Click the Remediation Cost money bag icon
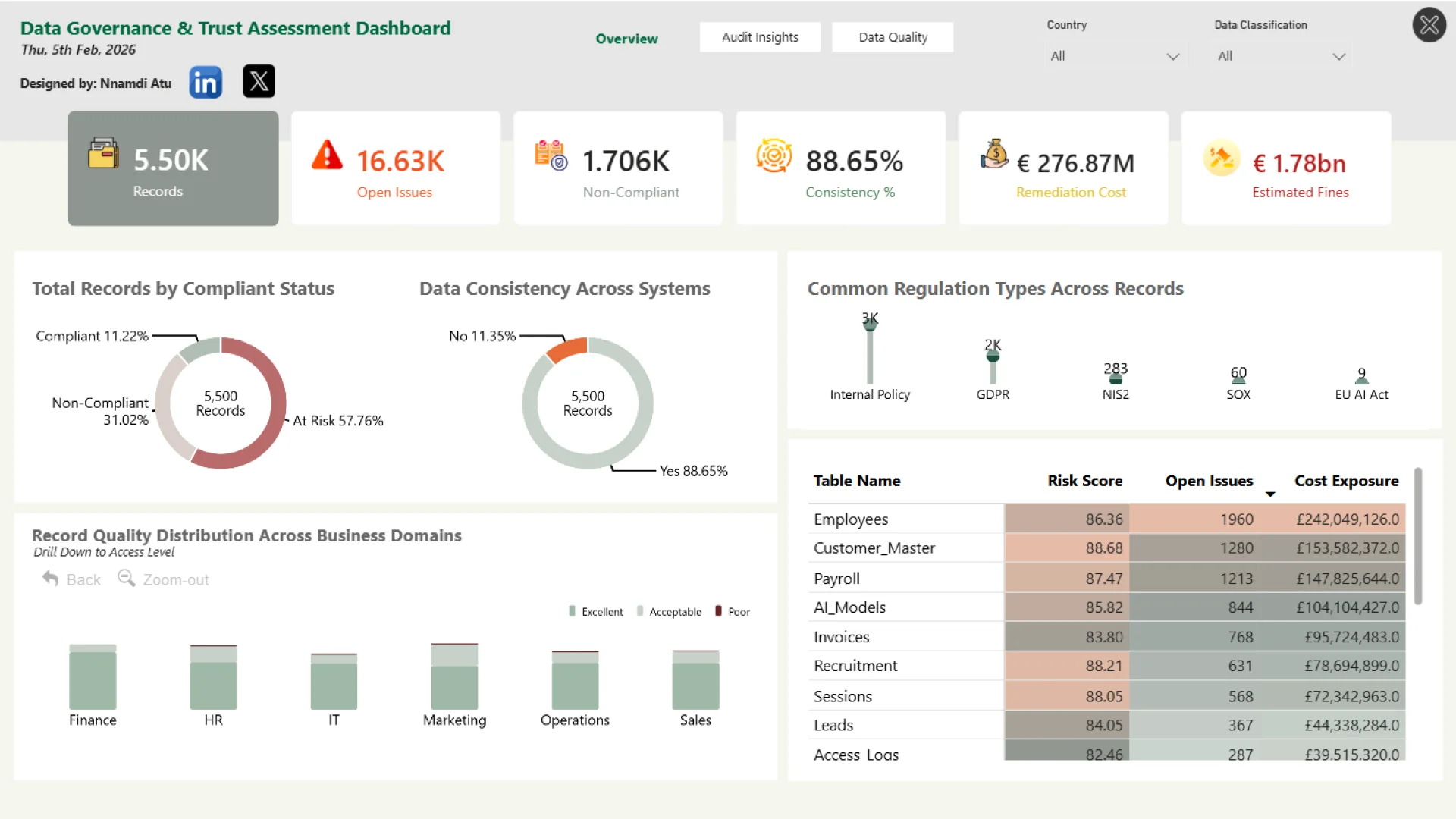The height and width of the screenshot is (819, 1456). click(994, 155)
